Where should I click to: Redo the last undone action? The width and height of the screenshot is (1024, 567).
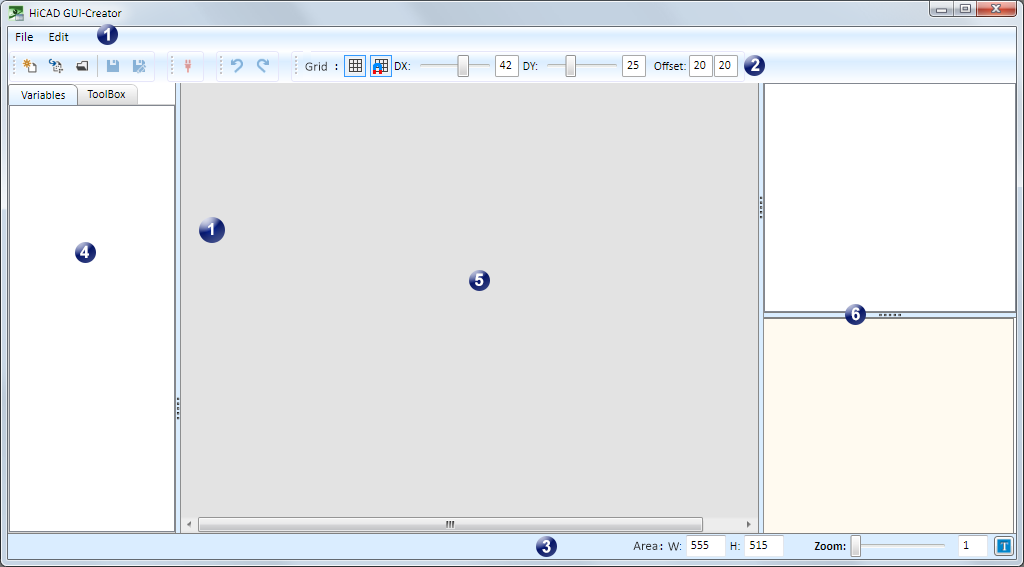pos(263,66)
